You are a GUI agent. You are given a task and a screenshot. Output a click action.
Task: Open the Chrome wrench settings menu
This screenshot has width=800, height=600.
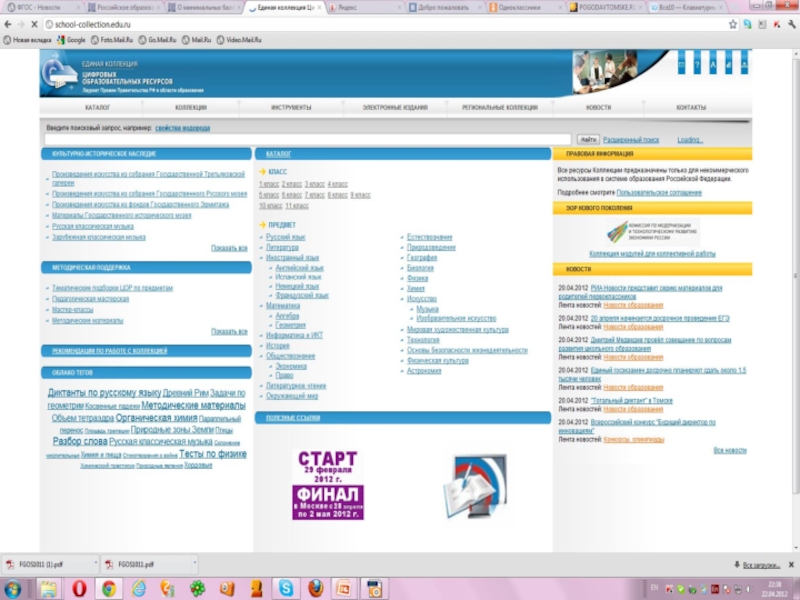(x=792, y=24)
